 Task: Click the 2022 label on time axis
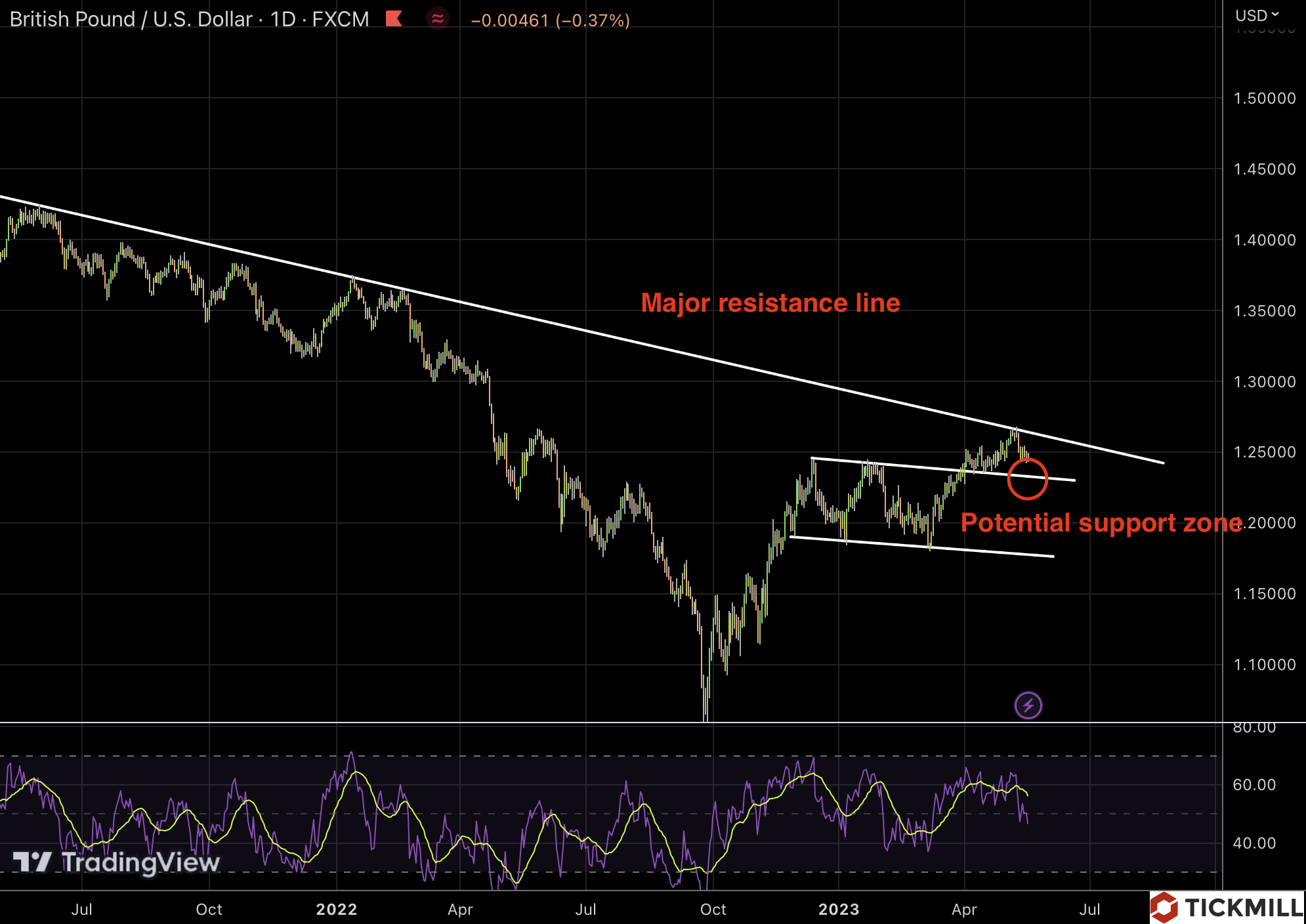336,909
